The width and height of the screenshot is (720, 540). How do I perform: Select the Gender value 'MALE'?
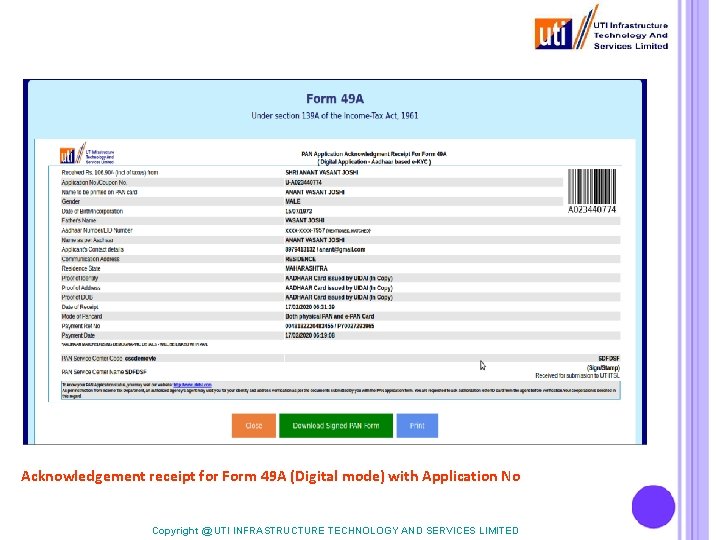(292, 202)
